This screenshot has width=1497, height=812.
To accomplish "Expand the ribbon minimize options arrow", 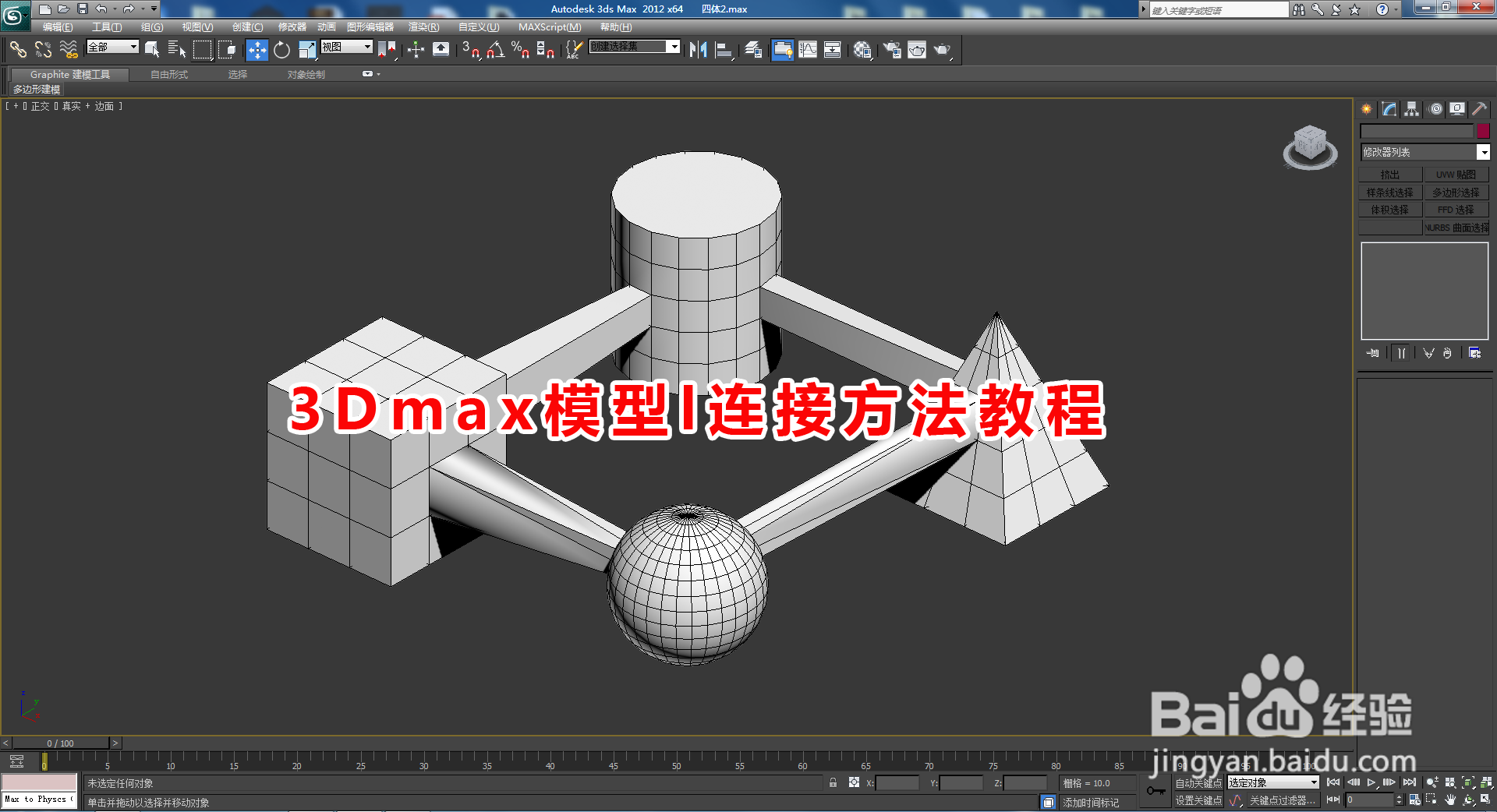I will point(379,74).
